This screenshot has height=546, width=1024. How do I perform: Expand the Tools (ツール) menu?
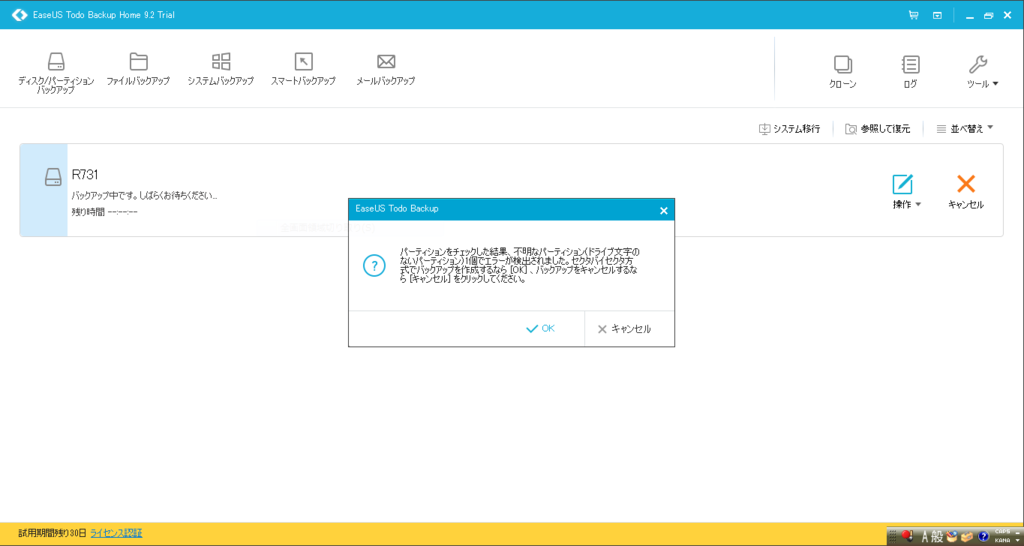coord(982,72)
